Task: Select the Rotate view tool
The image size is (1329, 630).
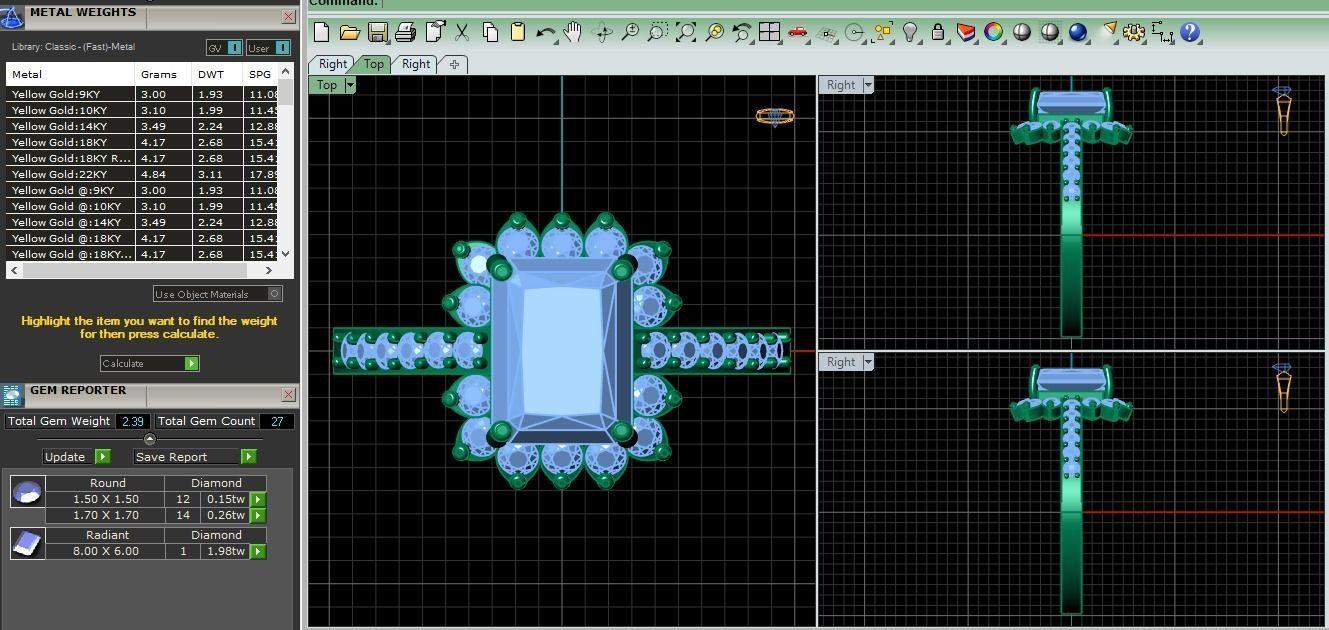Action: (x=602, y=32)
